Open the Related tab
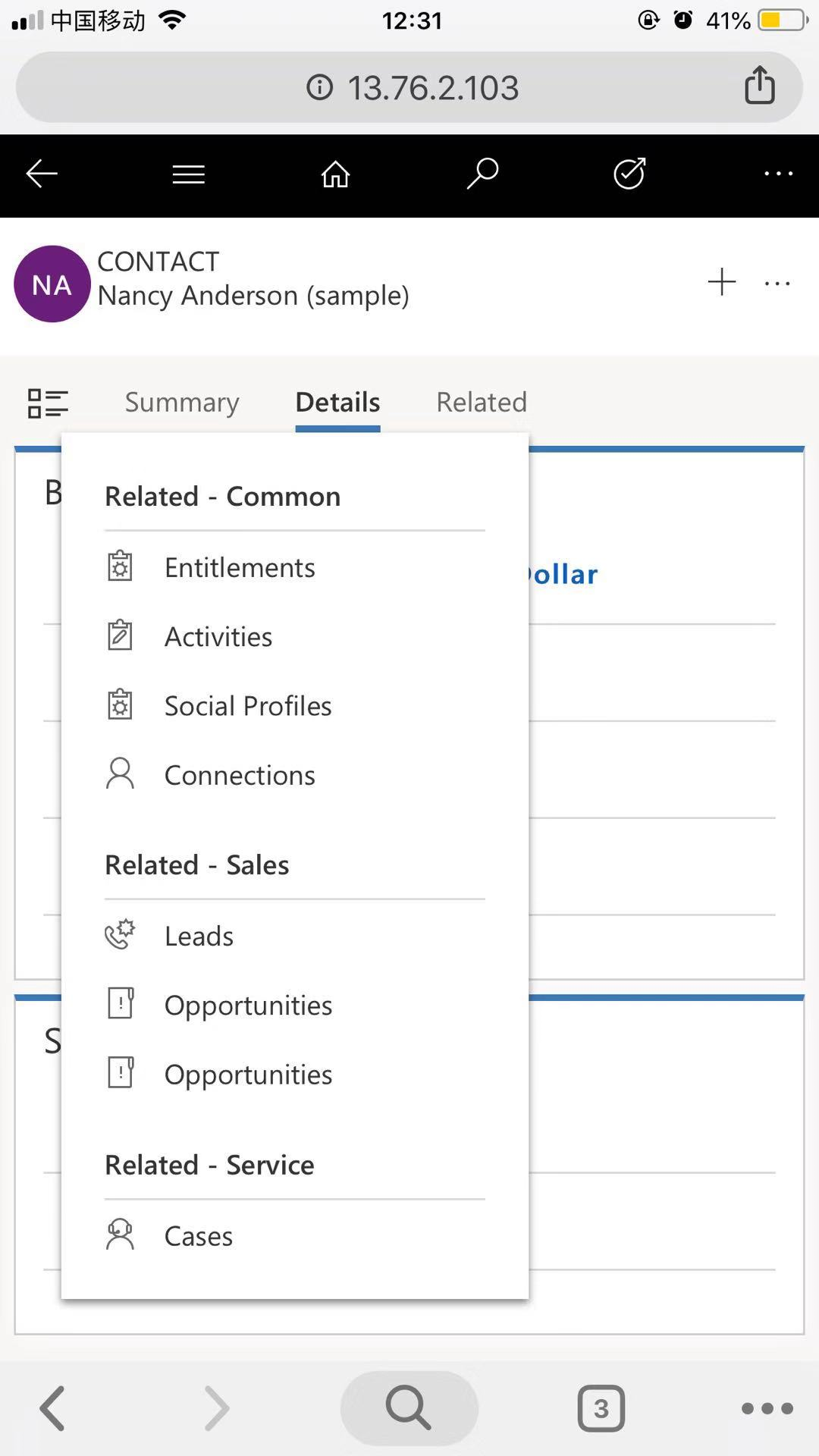The width and height of the screenshot is (819, 1456). pos(482,402)
